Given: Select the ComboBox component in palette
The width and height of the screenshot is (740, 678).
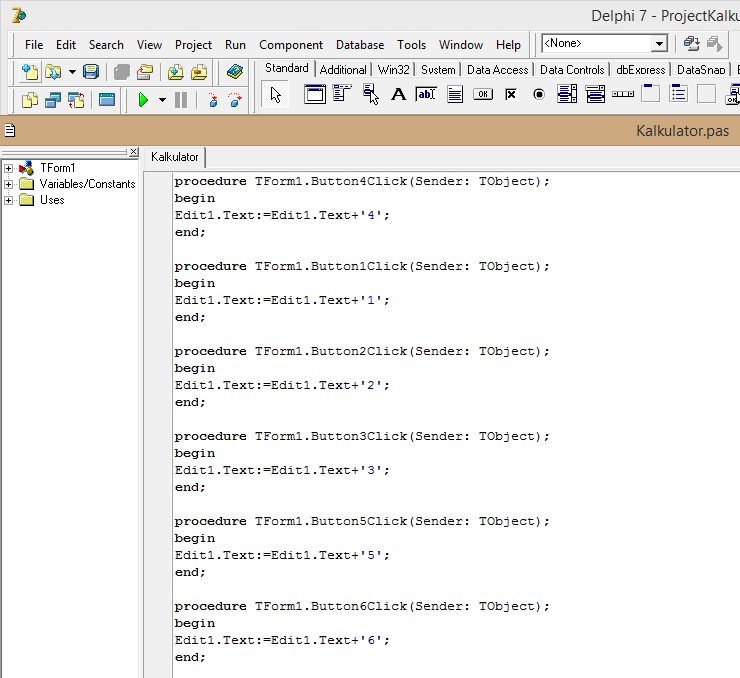Looking at the screenshot, I should (595, 94).
